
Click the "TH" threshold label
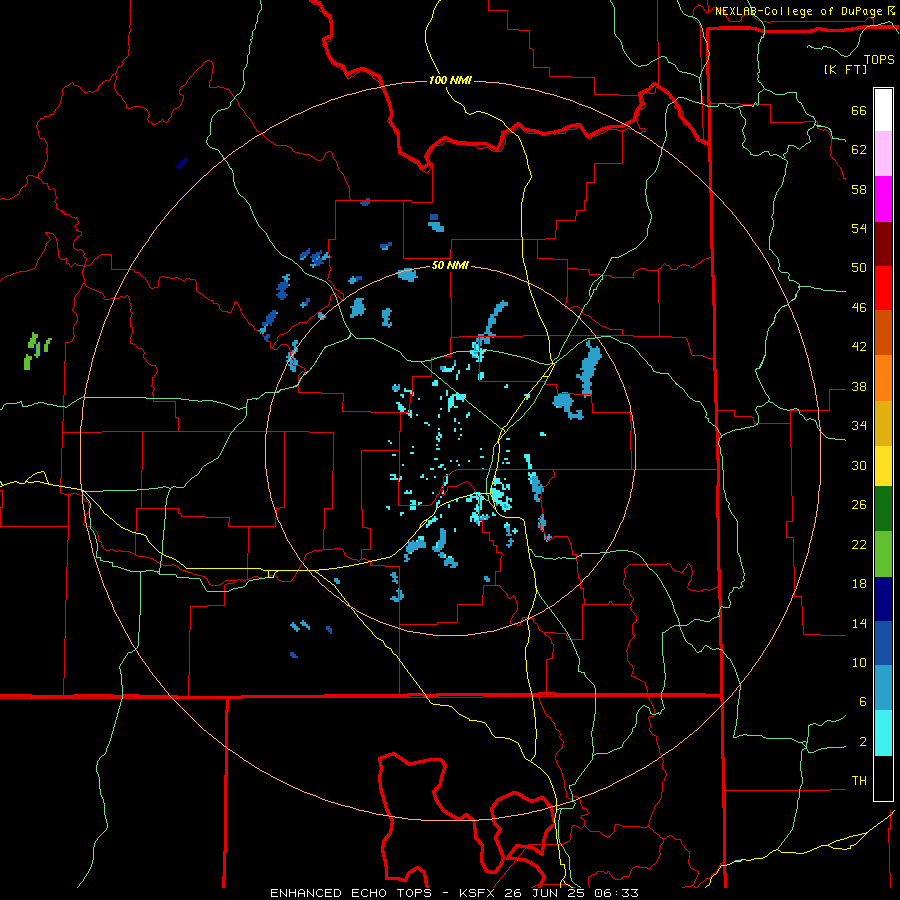(x=859, y=781)
